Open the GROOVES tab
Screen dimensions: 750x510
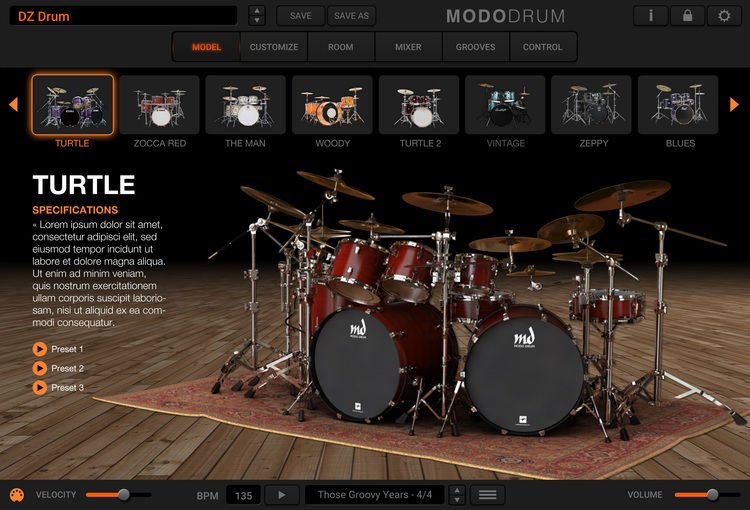pos(475,47)
